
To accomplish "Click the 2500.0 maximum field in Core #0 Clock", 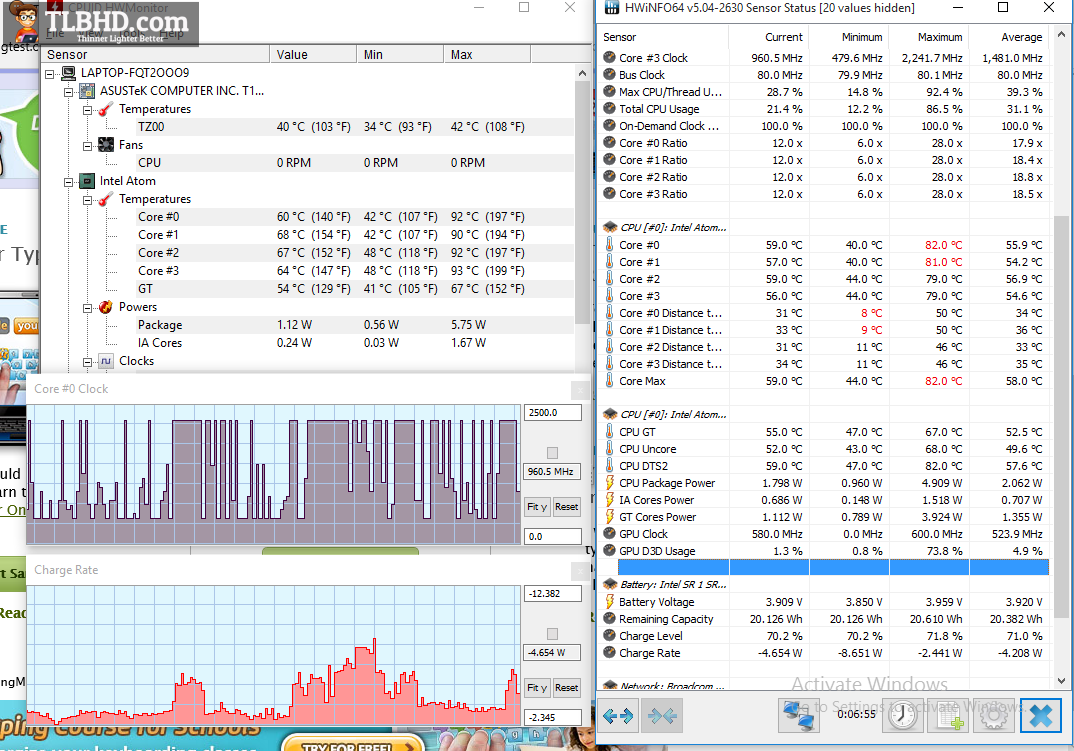I will (553, 413).
